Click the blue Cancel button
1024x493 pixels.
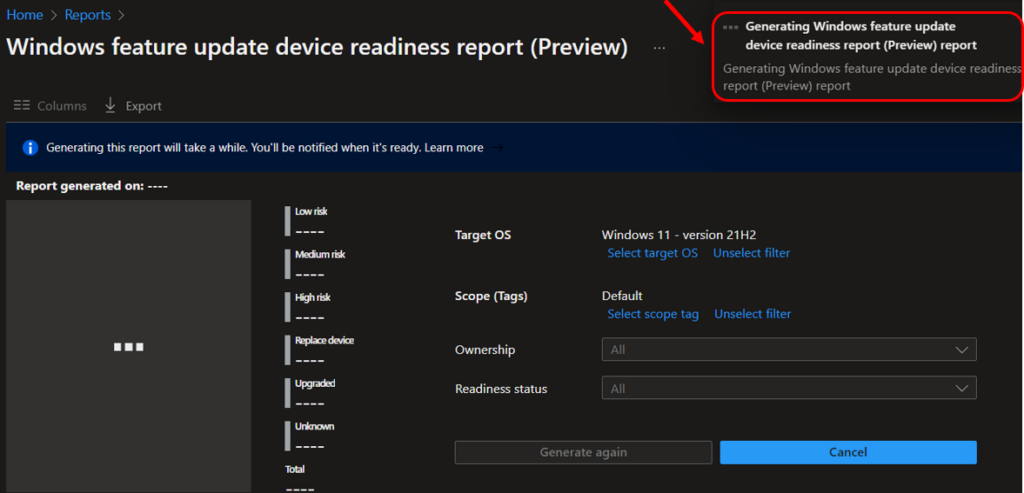(x=848, y=453)
